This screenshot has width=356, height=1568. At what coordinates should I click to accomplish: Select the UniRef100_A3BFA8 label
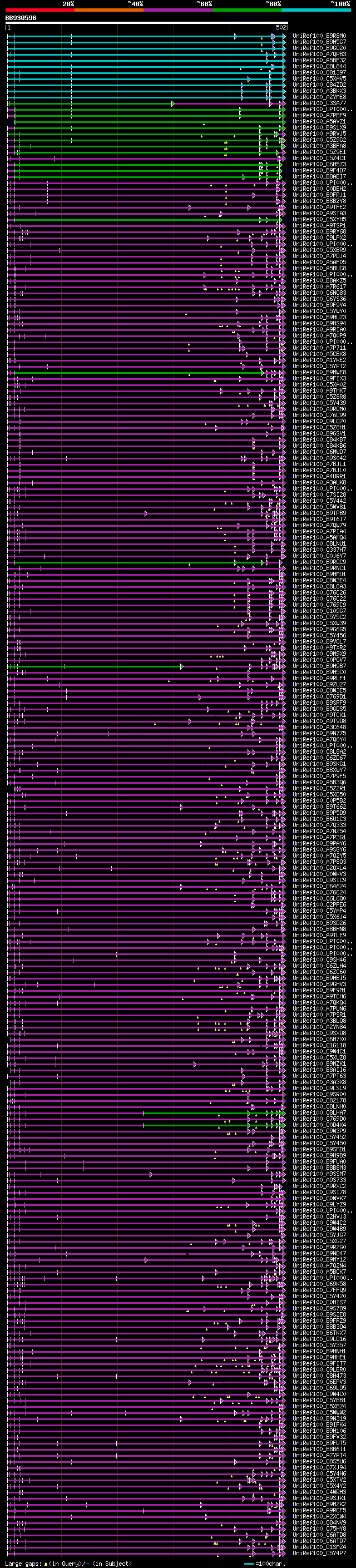click(319, 146)
